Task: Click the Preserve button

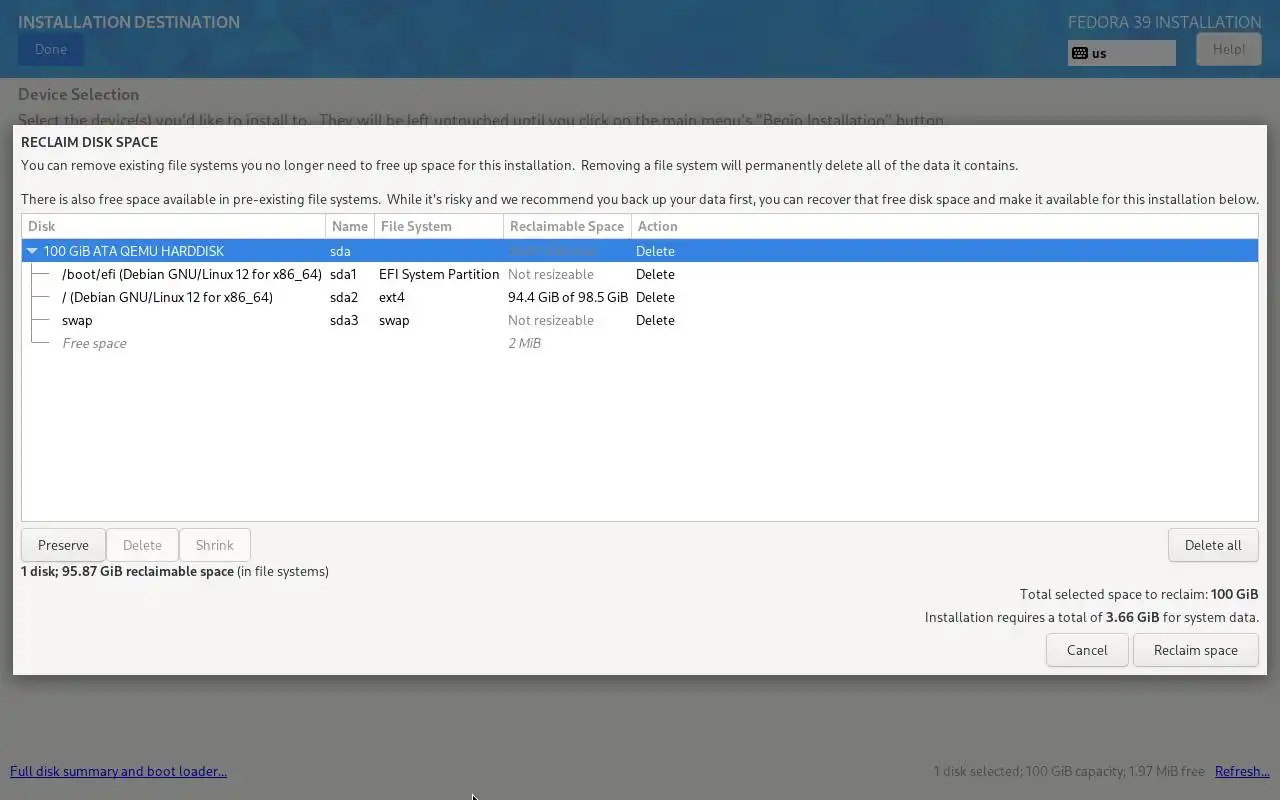Action: [x=63, y=545]
